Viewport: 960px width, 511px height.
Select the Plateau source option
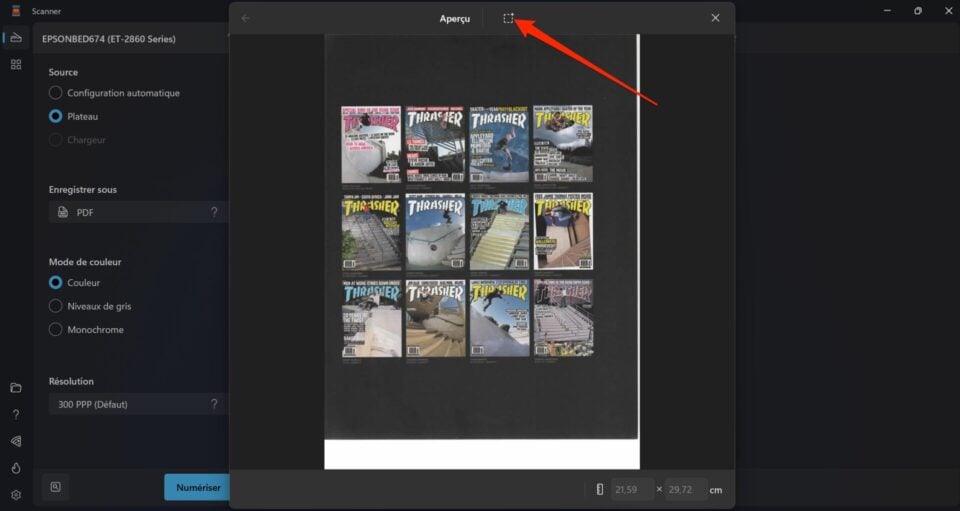point(56,116)
